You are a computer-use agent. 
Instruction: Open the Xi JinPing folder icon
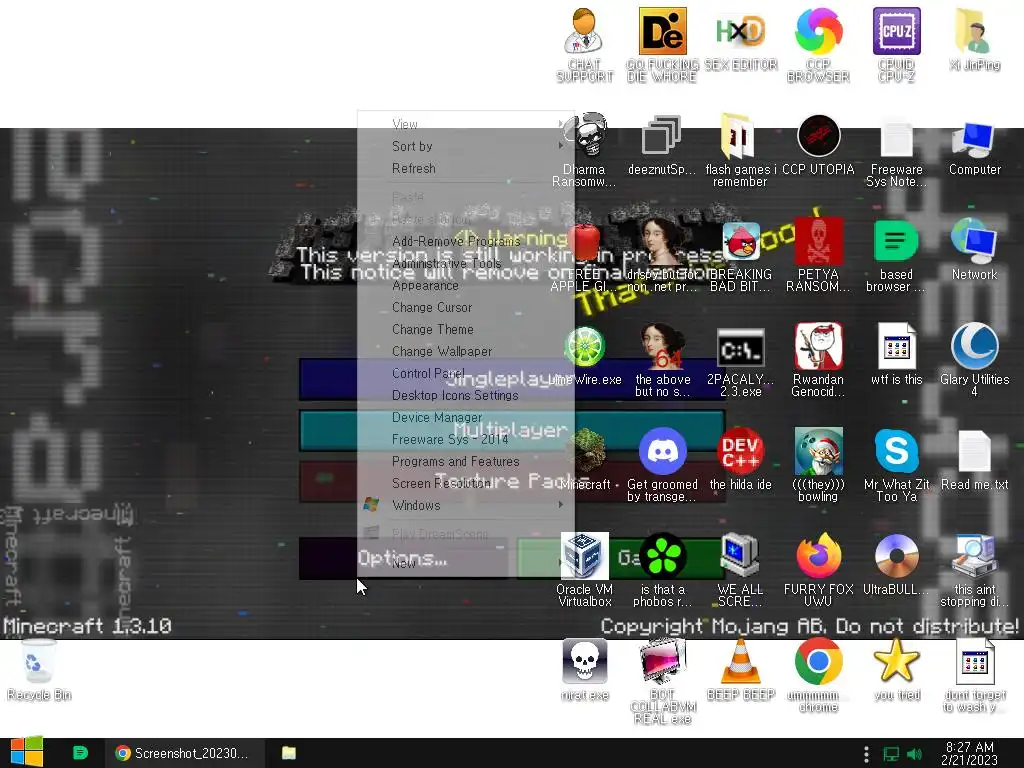pyautogui.click(x=972, y=31)
